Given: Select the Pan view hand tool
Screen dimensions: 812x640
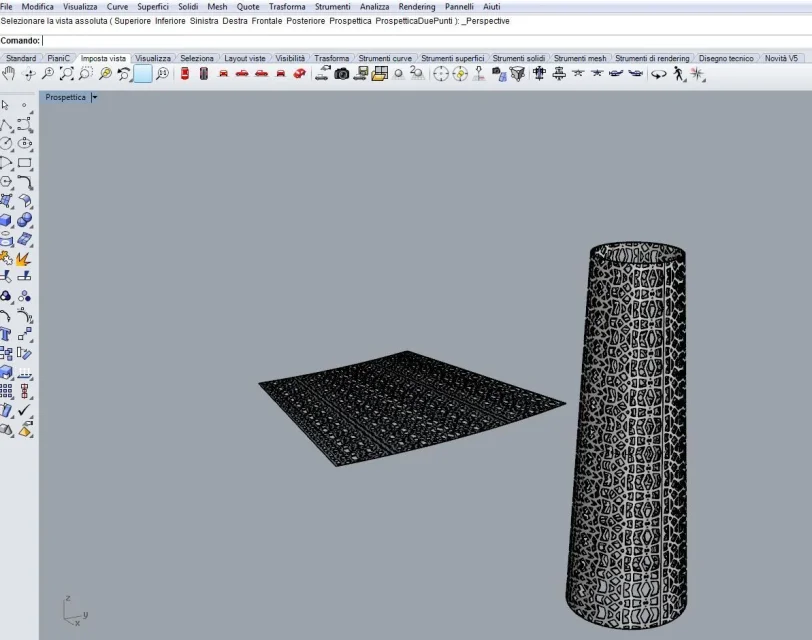Looking at the screenshot, I should [x=9, y=74].
